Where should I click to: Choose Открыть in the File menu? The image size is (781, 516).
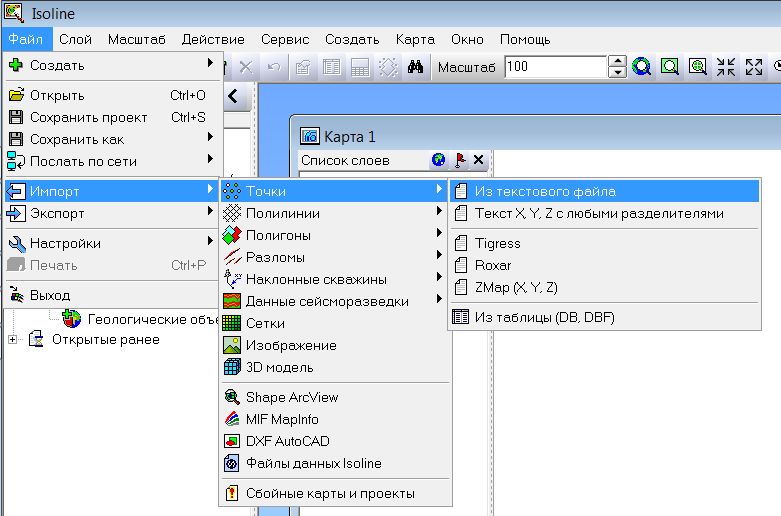tap(112, 95)
